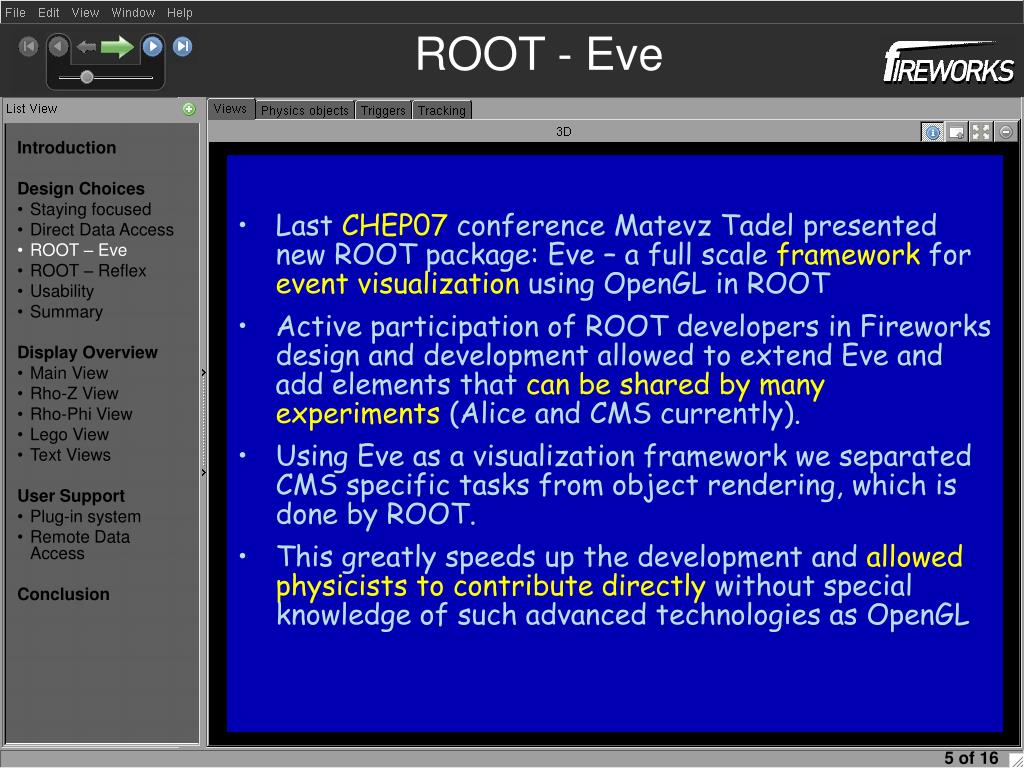Click the small gray play-backward arrow

(86, 46)
